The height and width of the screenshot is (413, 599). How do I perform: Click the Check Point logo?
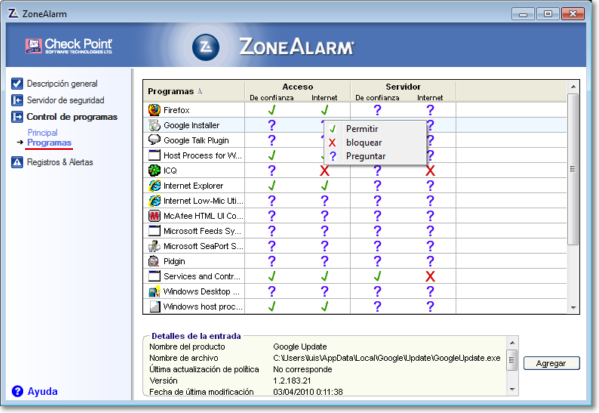(x=69, y=46)
